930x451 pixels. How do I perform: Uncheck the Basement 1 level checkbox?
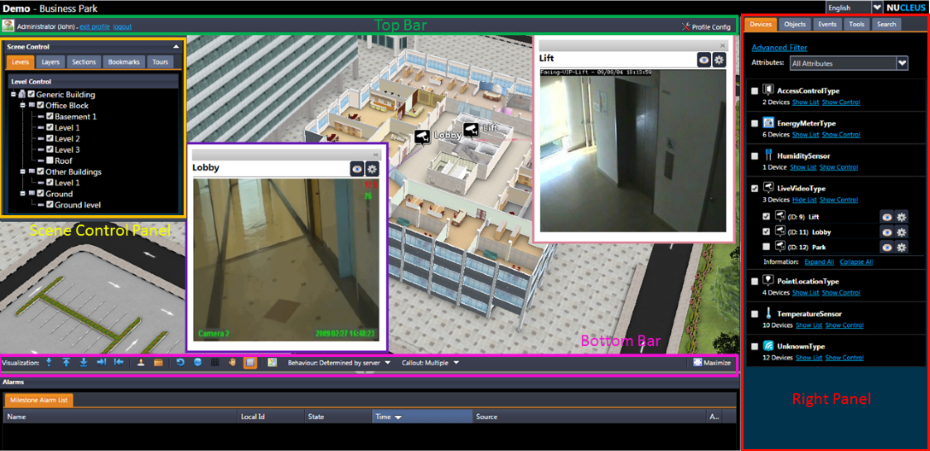point(50,116)
